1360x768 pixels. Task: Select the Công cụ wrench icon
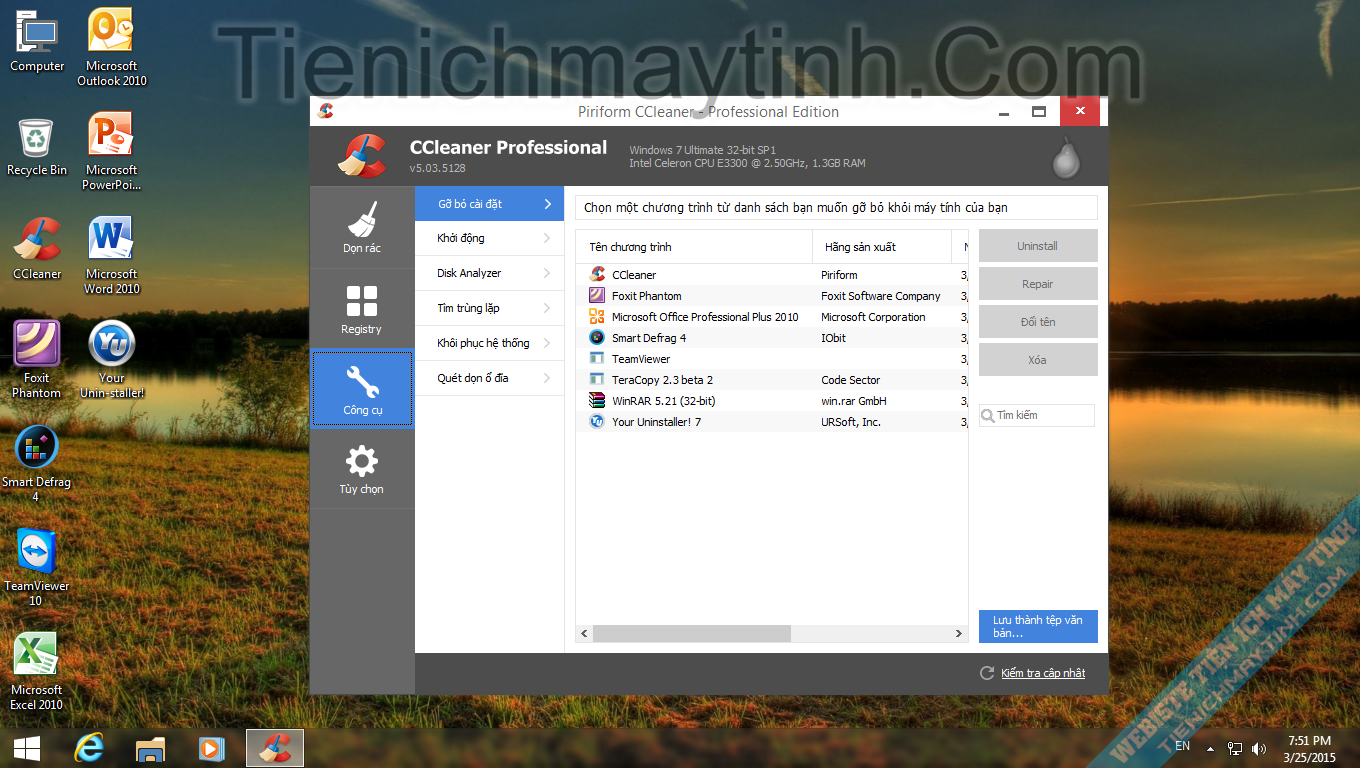pos(361,389)
